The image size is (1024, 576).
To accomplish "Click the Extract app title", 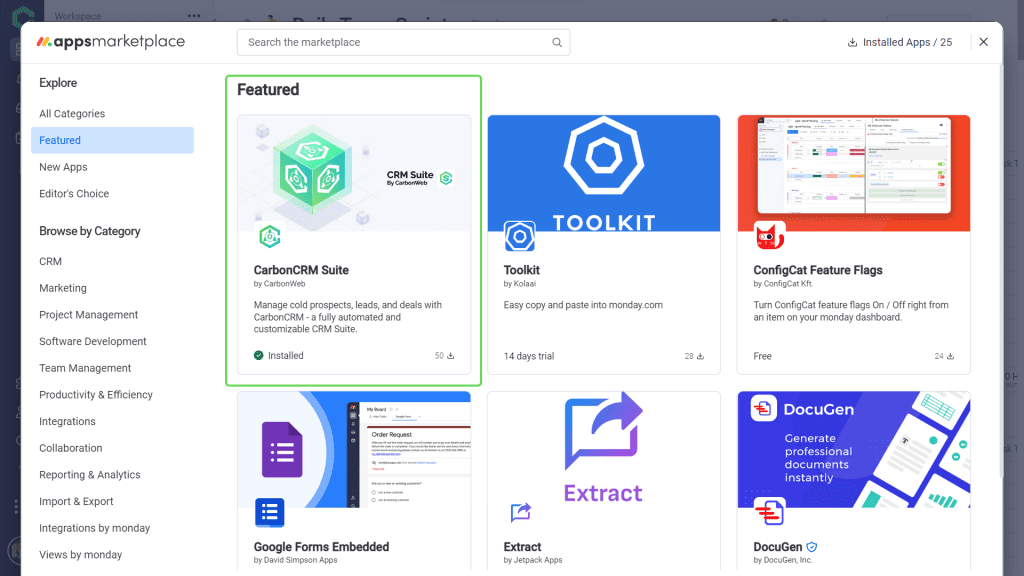I will (x=522, y=547).
